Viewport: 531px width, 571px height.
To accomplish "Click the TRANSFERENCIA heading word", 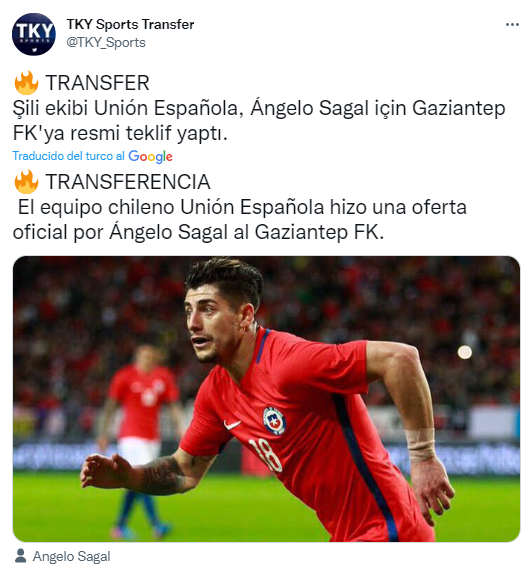I will click(128, 182).
